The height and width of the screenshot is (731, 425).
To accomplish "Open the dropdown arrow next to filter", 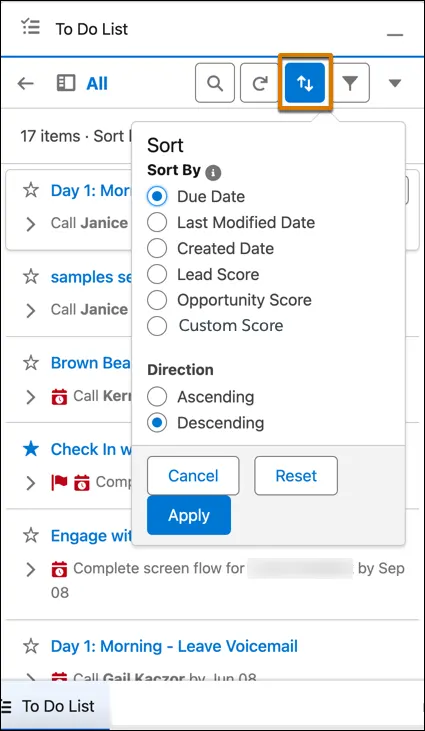I will click(x=395, y=83).
